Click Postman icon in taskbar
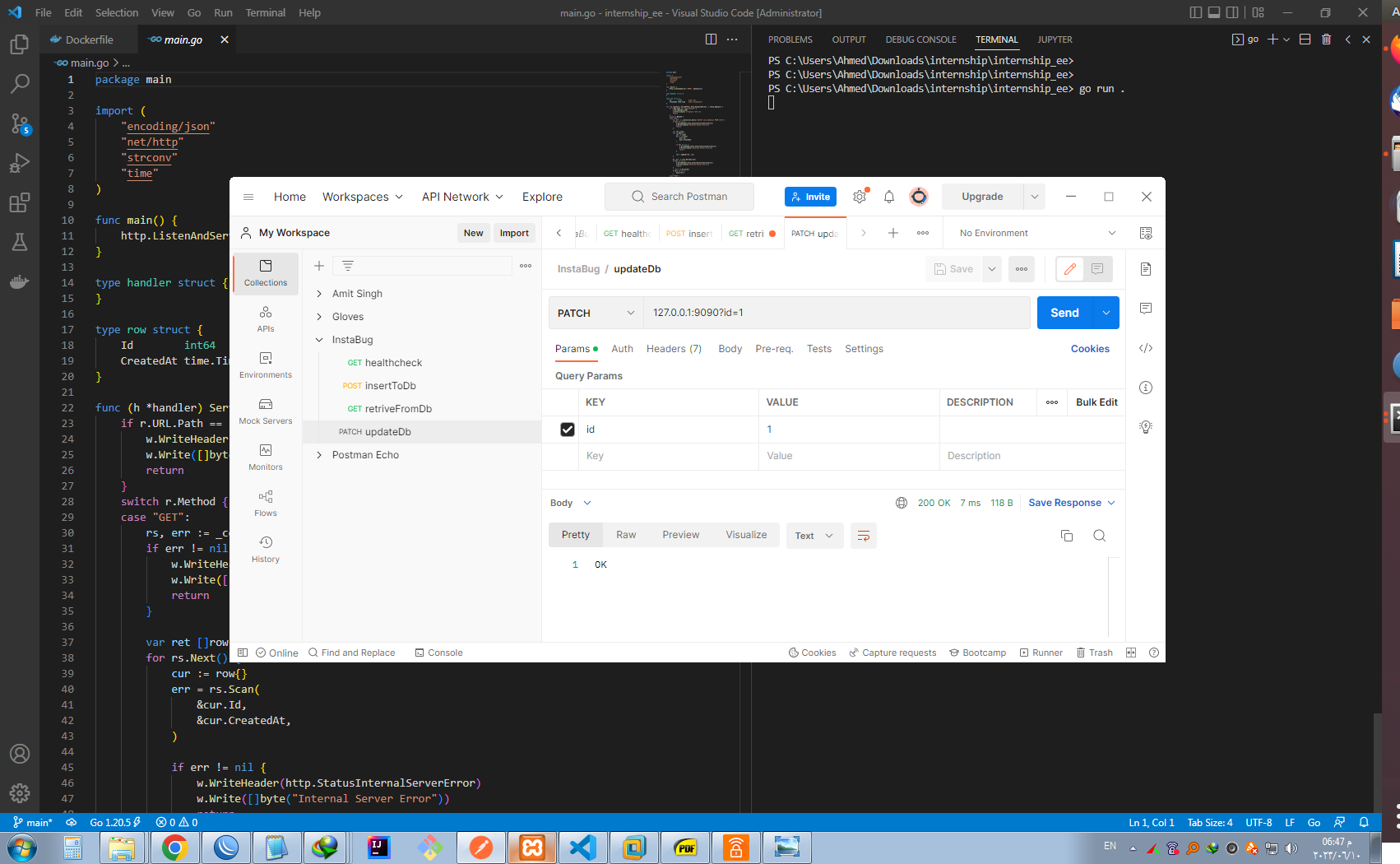This screenshot has height=864, width=1400. coord(480,848)
